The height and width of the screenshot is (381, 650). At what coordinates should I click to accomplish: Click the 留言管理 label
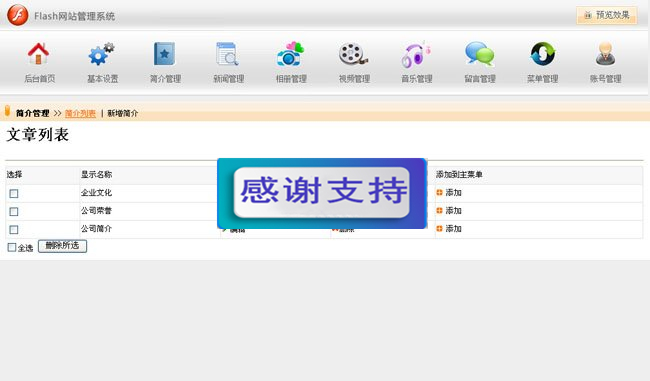(x=480, y=78)
